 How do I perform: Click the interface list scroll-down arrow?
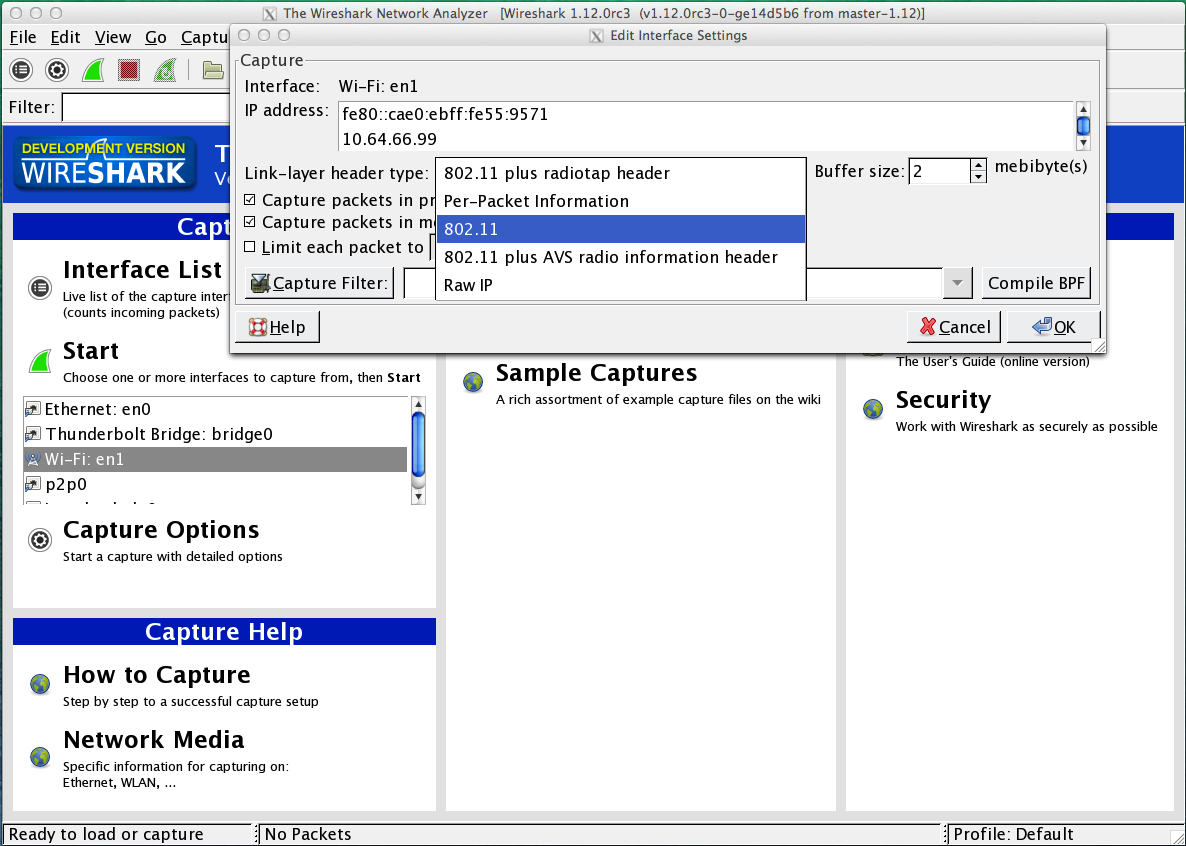click(x=418, y=496)
